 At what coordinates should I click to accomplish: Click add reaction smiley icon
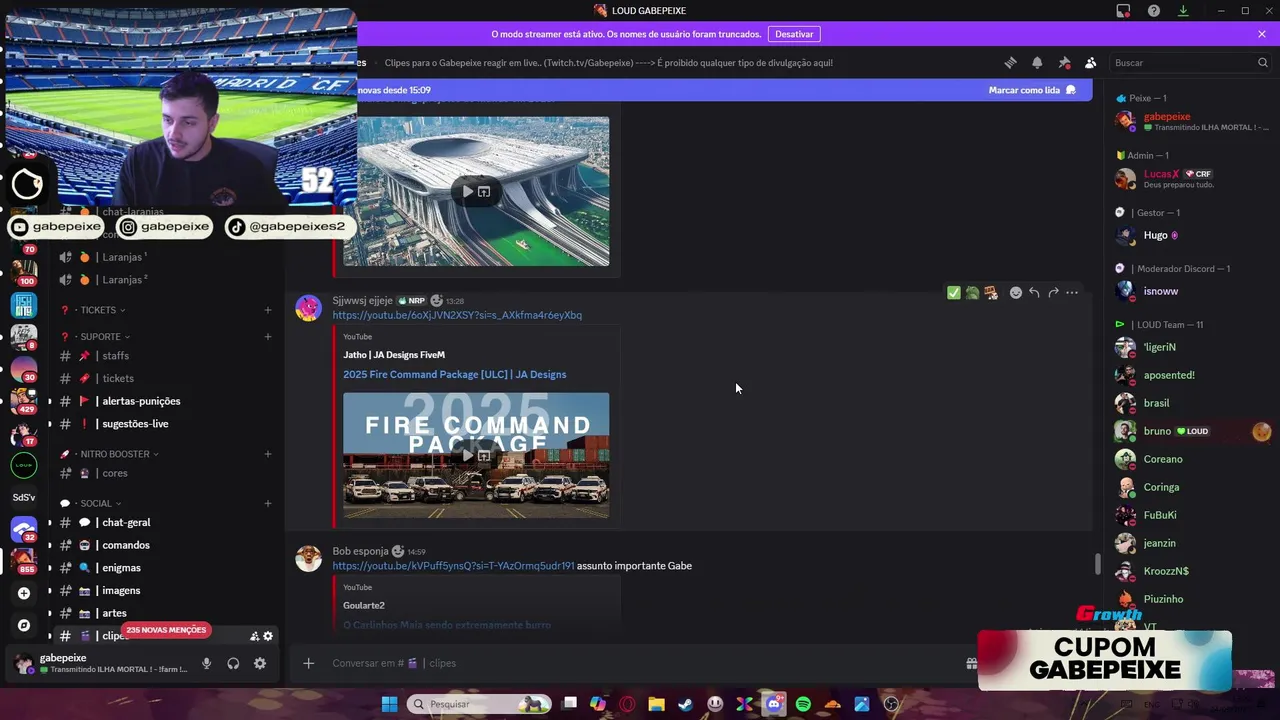coord(1016,293)
